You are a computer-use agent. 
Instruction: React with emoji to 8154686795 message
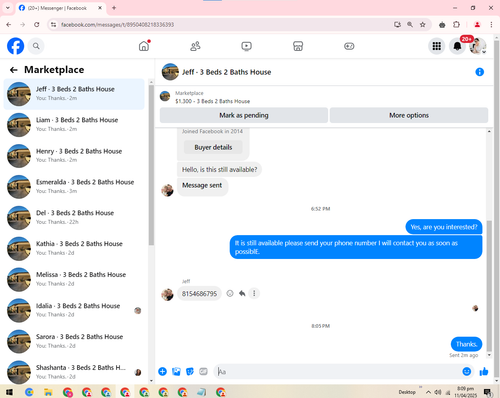coord(230,293)
